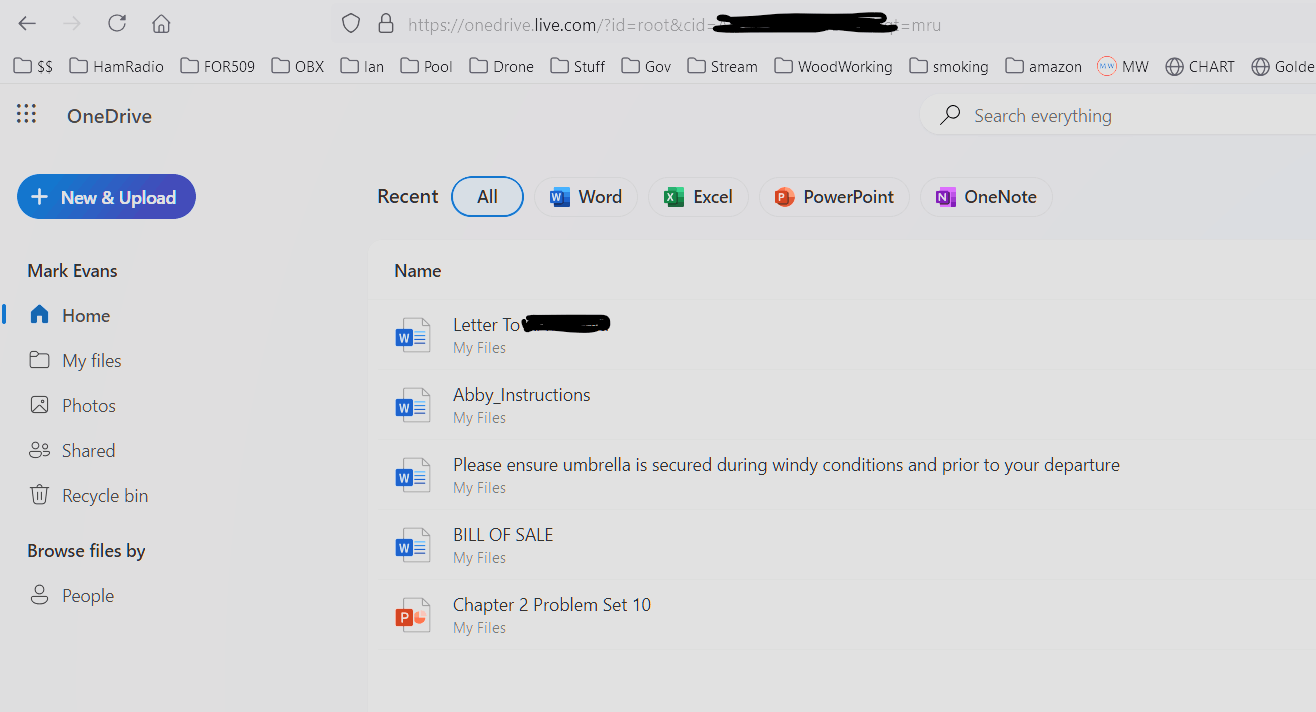1316x712 pixels.
Task: Open the WoodWorking bookmark folder
Action: [x=833, y=66]
